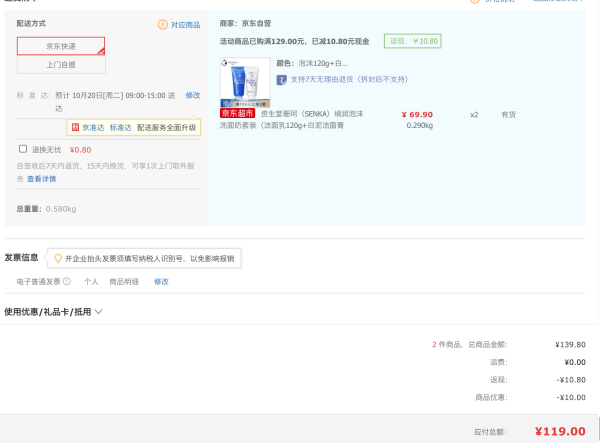Image resolution: width=600 pixels, height=443 pixels.
Task: Click the 0.290kg item weight
Action: point(420,125)
